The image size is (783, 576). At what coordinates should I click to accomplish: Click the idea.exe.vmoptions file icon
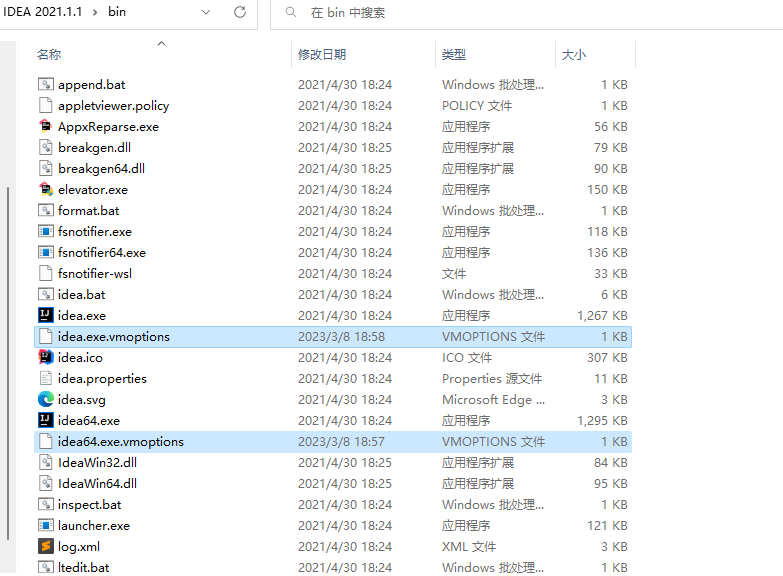(x=45, y=336)
